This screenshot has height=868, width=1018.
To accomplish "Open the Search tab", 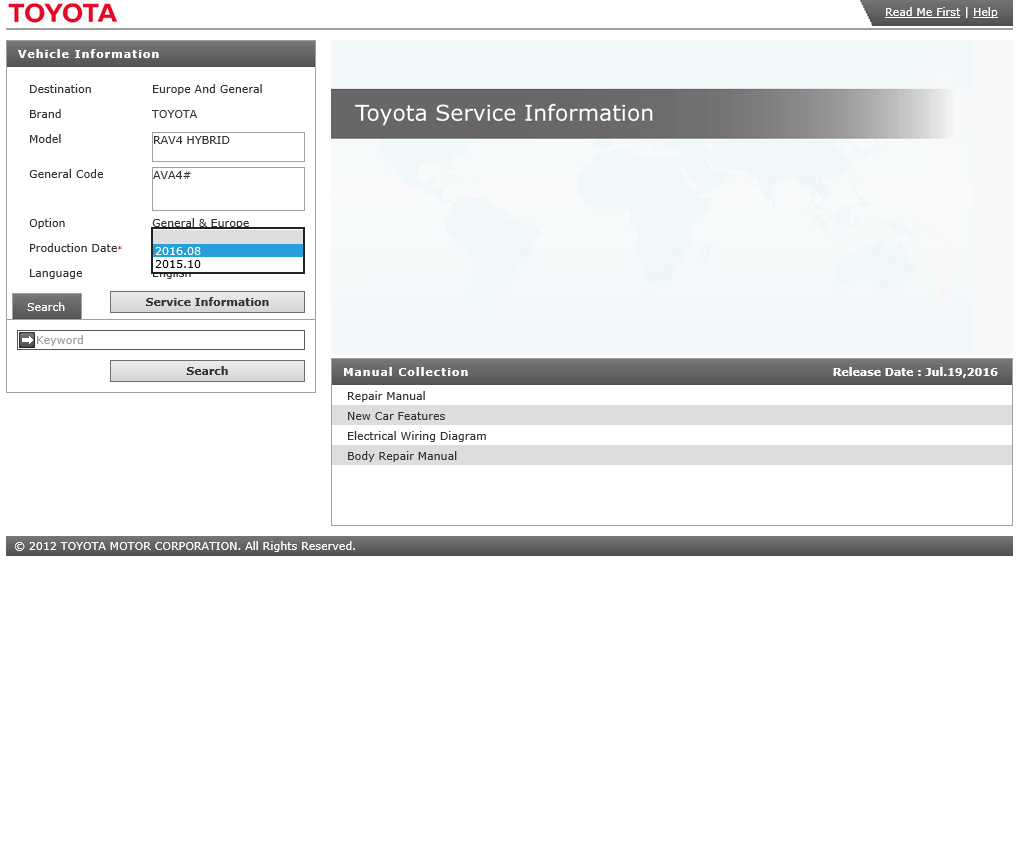I will click(47, 306).
